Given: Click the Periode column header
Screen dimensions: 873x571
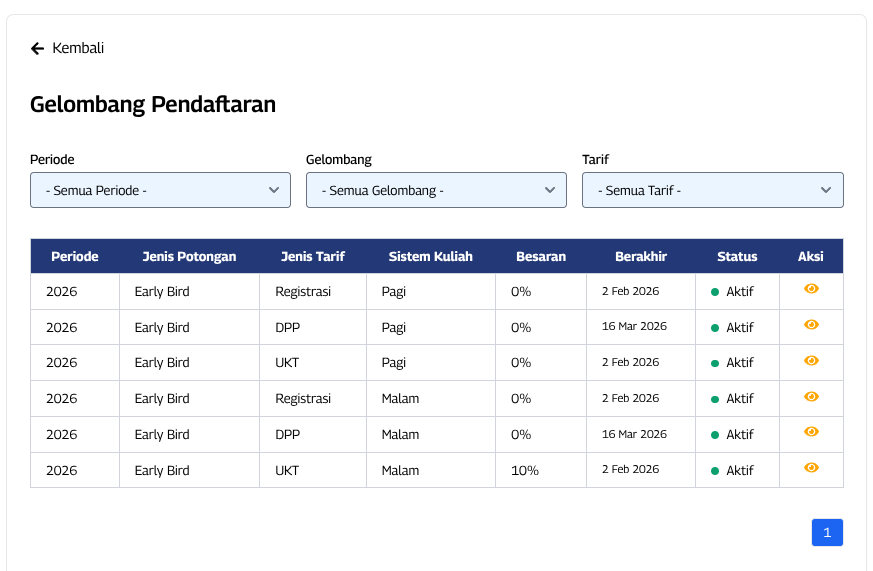Looking at the screenshot, I should click(75, 256).
